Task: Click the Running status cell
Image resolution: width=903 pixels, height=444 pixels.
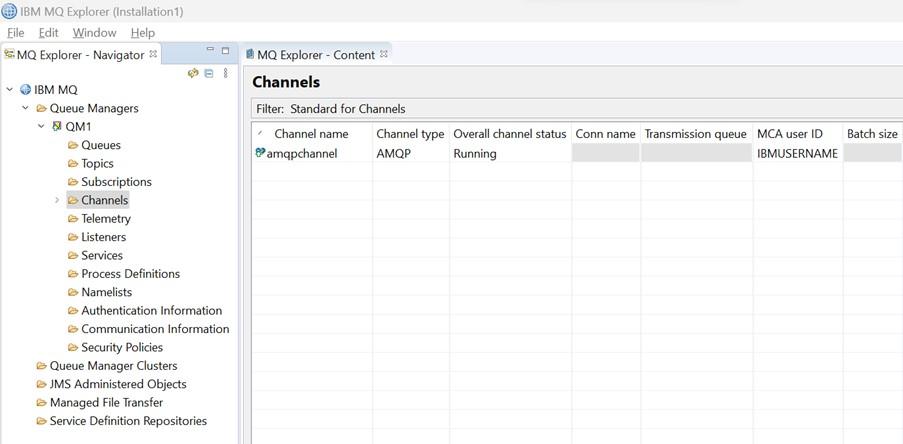Action: (475, 154)
